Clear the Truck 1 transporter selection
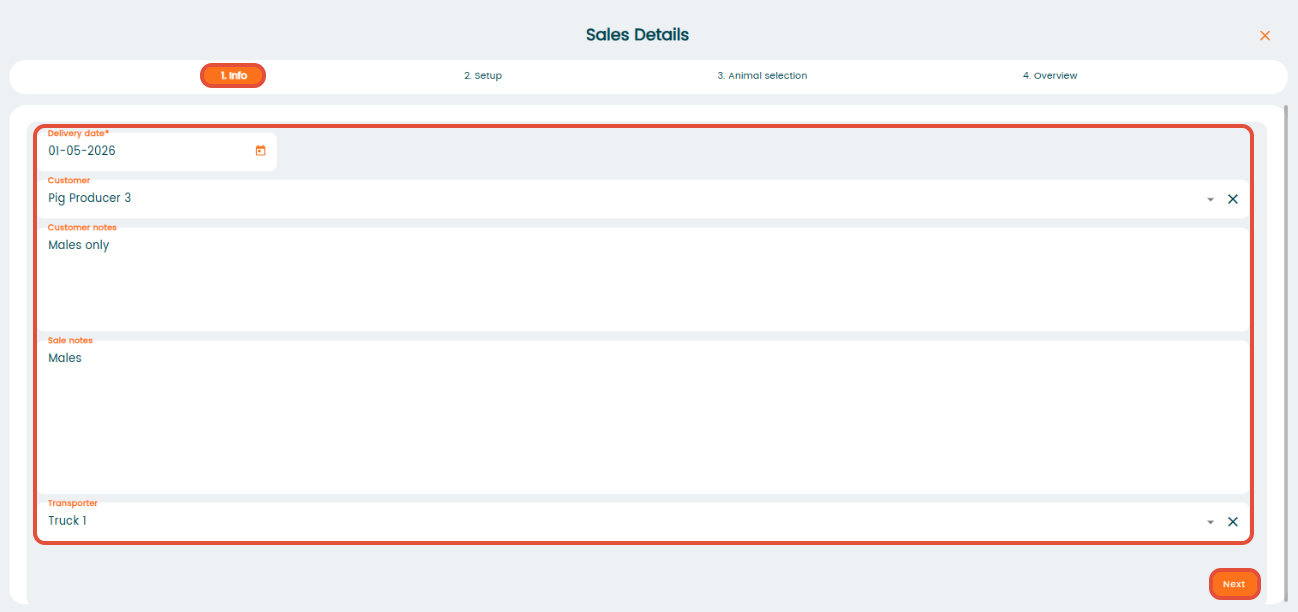Viewport: 1298px width, 612px height. [1233, 522]
